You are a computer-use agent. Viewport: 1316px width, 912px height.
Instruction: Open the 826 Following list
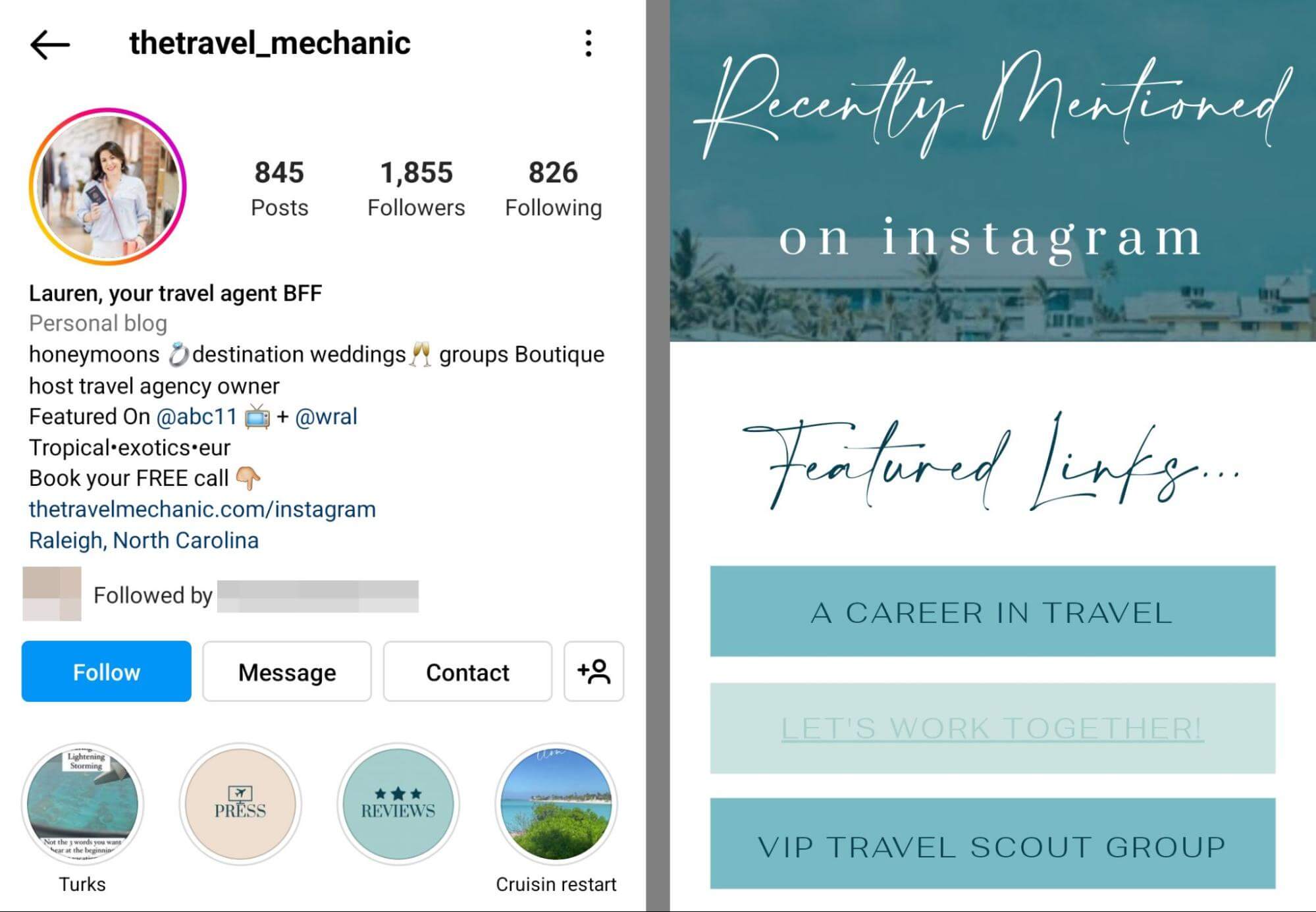click(553, 186)
